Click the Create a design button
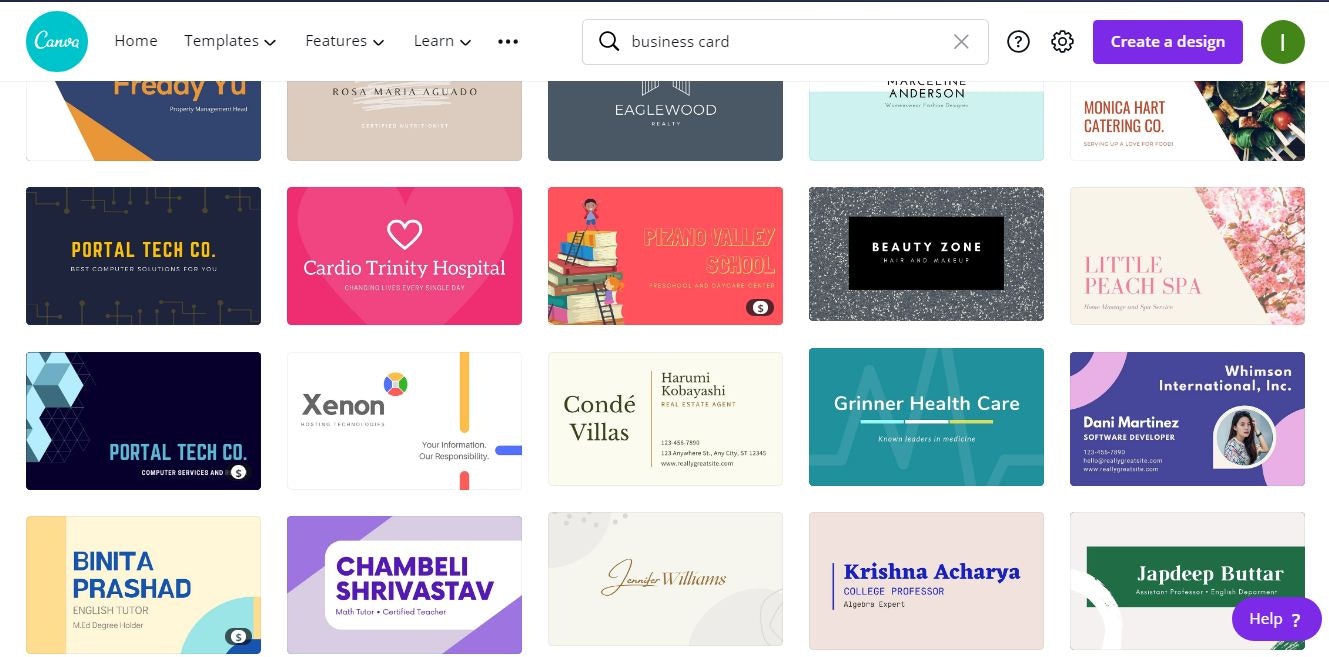Screen dimensions: 1329x657 [x=1167, y=42]
